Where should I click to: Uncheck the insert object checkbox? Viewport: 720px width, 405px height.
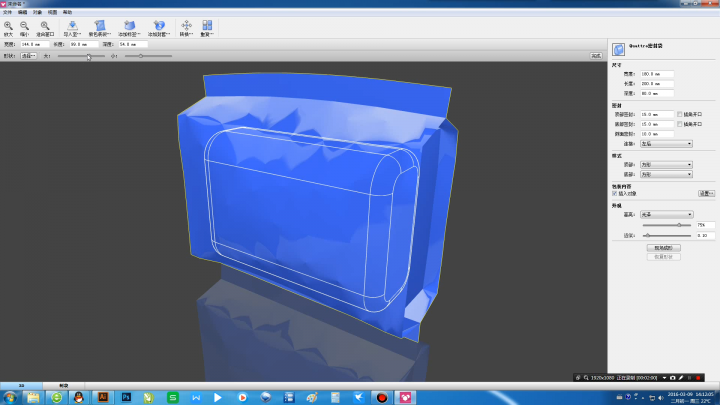point(614,193)
